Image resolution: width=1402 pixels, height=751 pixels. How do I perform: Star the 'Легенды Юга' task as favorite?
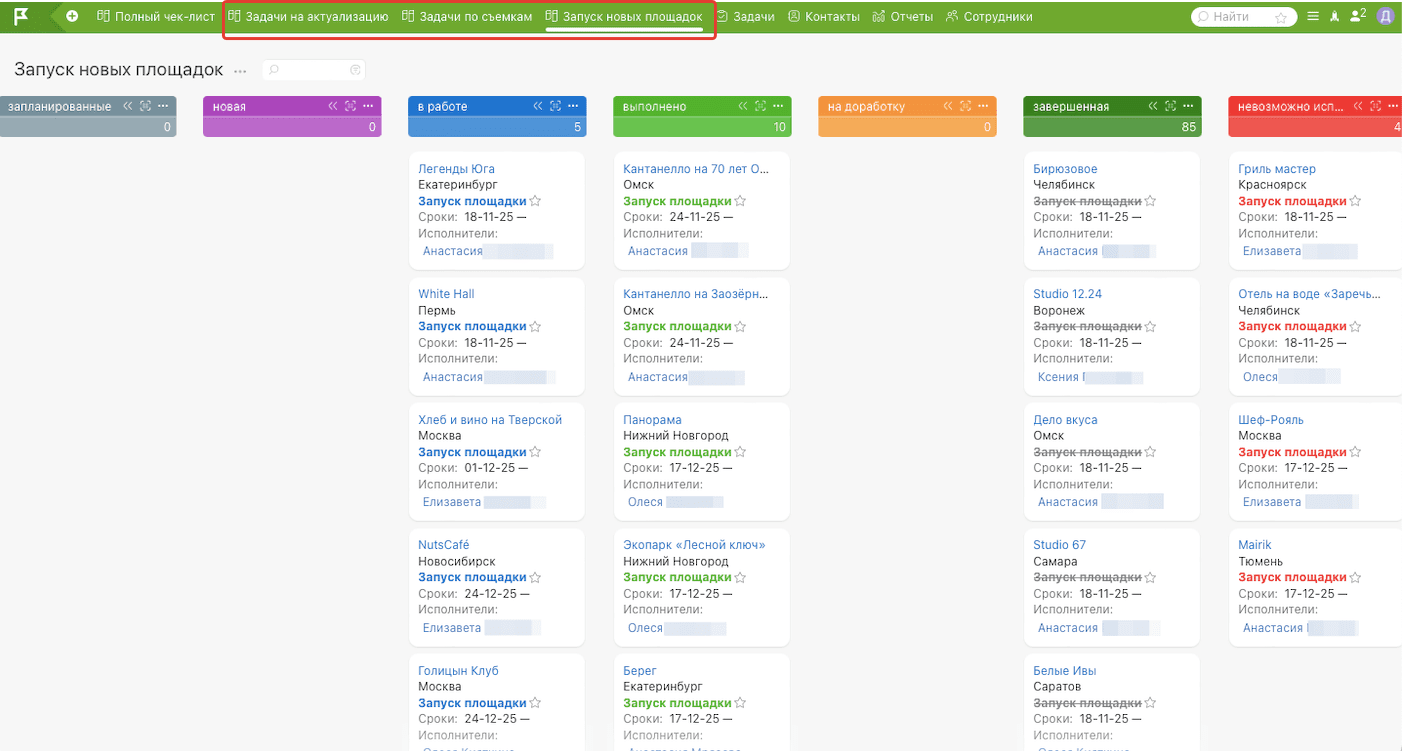[535, 201]
